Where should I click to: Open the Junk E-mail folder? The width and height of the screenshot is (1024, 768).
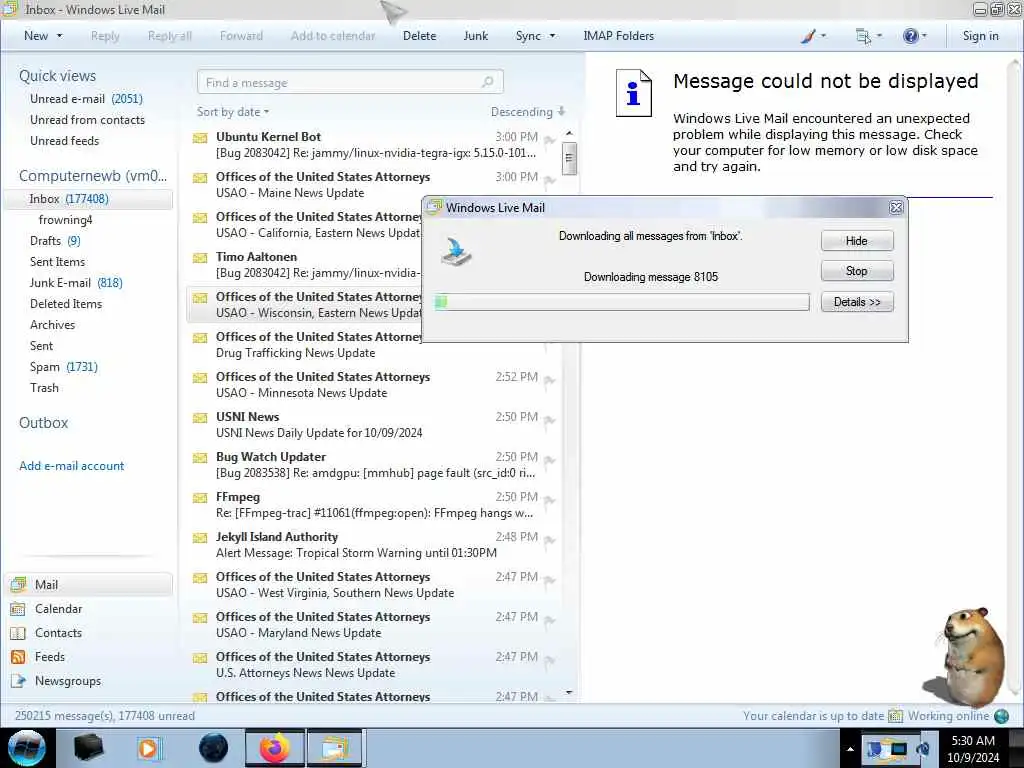click(76, 283)
